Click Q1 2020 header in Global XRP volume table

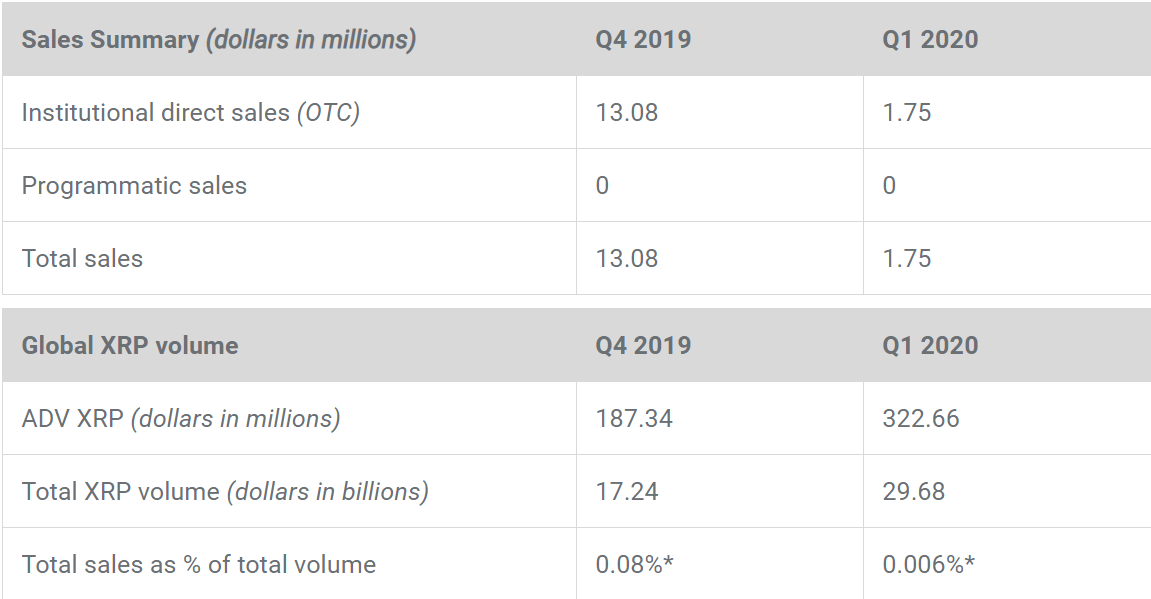click(930, 346)
